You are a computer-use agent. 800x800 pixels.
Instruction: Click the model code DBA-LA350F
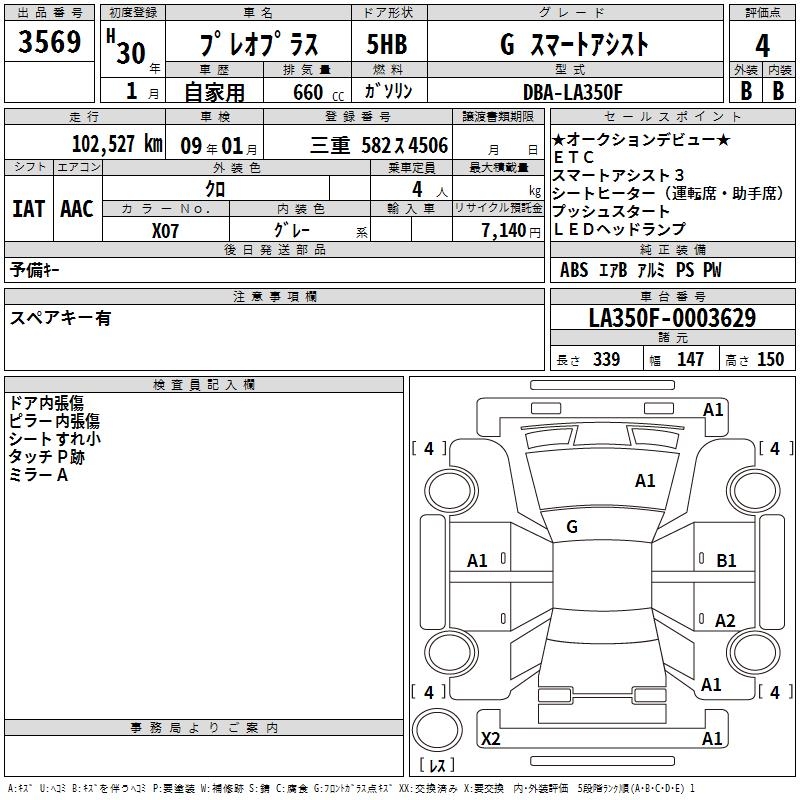point(572,92)
